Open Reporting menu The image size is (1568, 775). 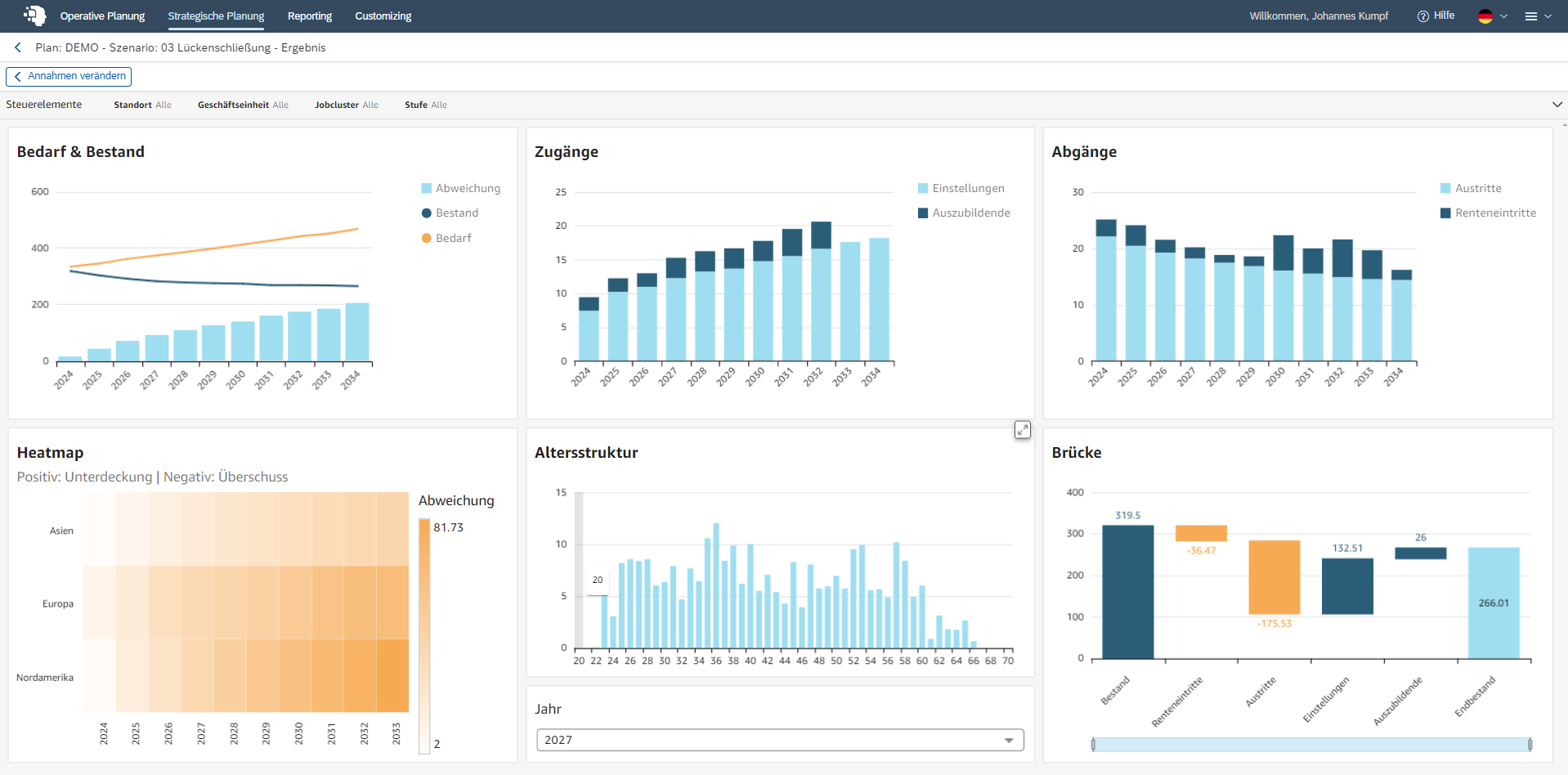[x=310, y=16]
